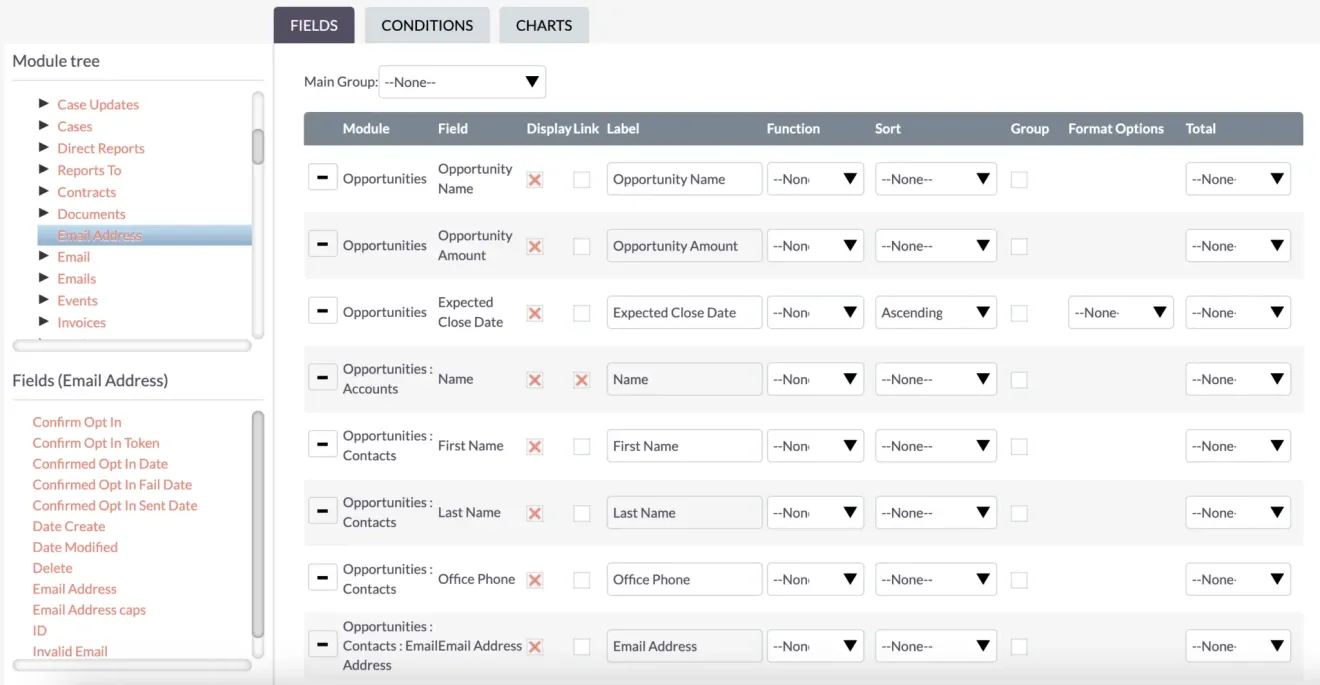Change the Ascending sort dropdown for Expected Close Date

[x=935, y=312]
